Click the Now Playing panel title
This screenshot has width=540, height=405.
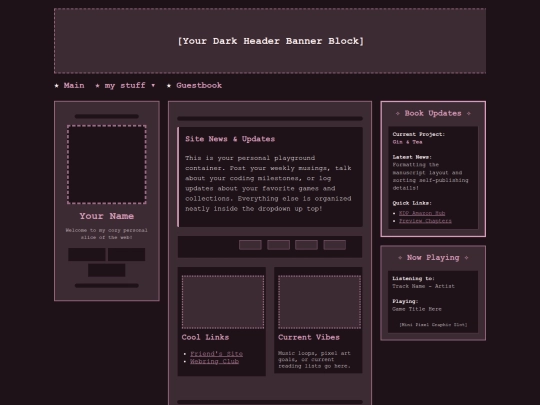[x=433, y=258]
